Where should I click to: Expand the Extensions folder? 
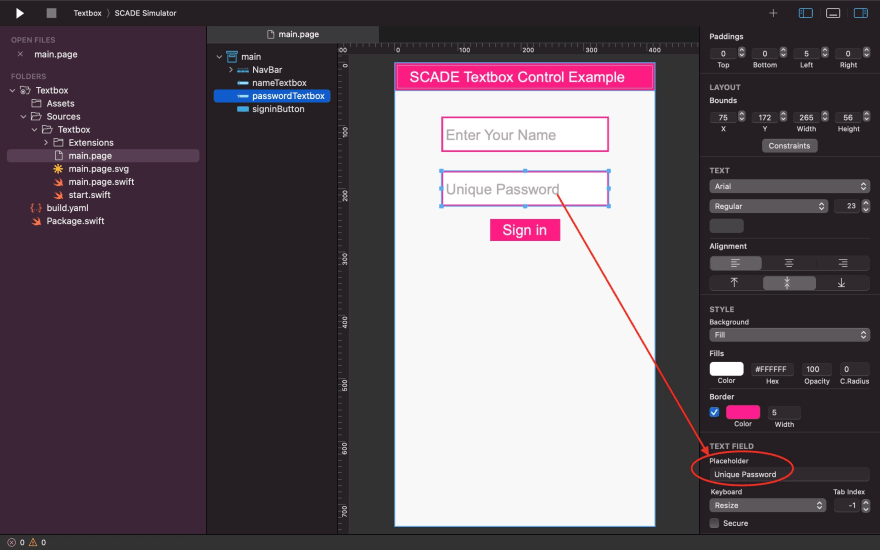(x=46, y=143)
